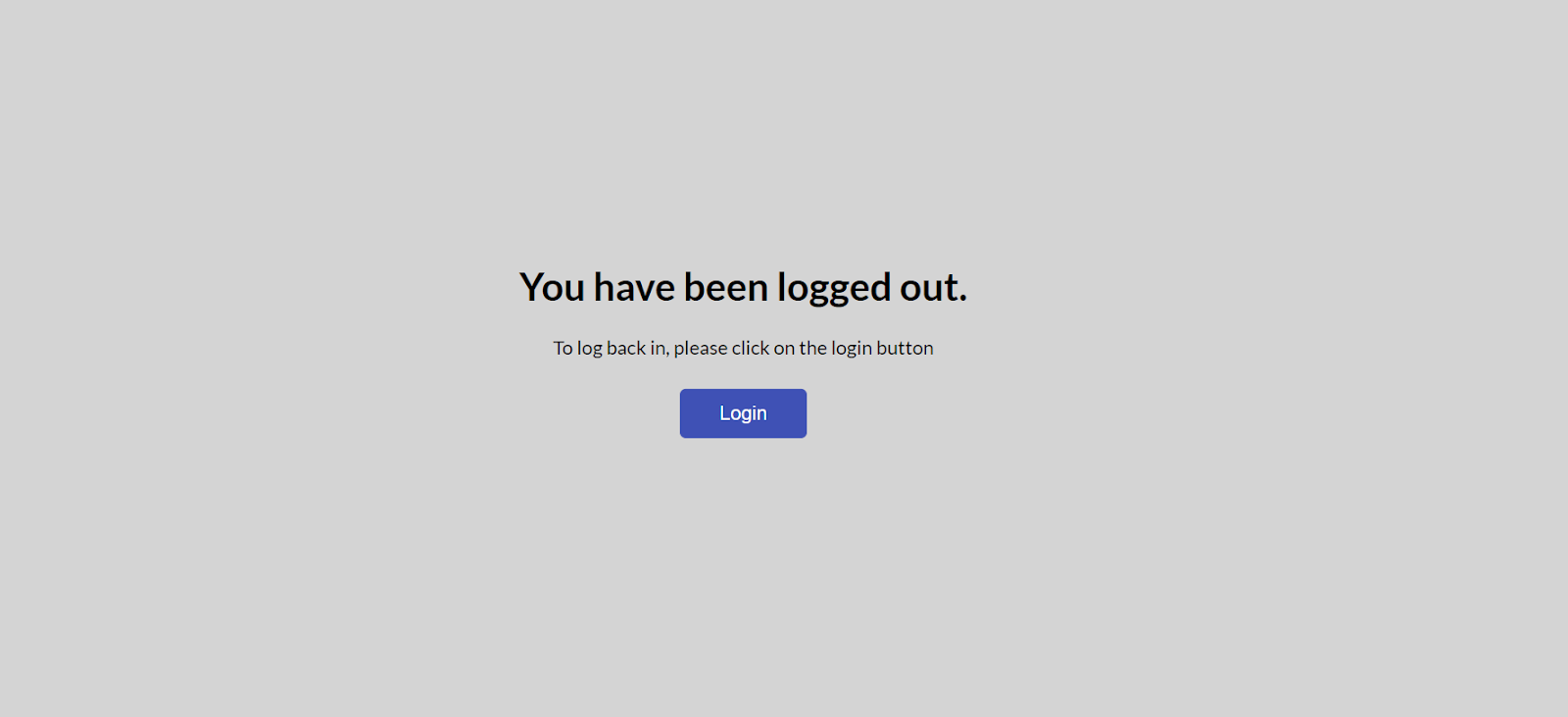Screen dimensions: 1568x717
Task: Click the word 'have' in the heading
Action: 634,288
